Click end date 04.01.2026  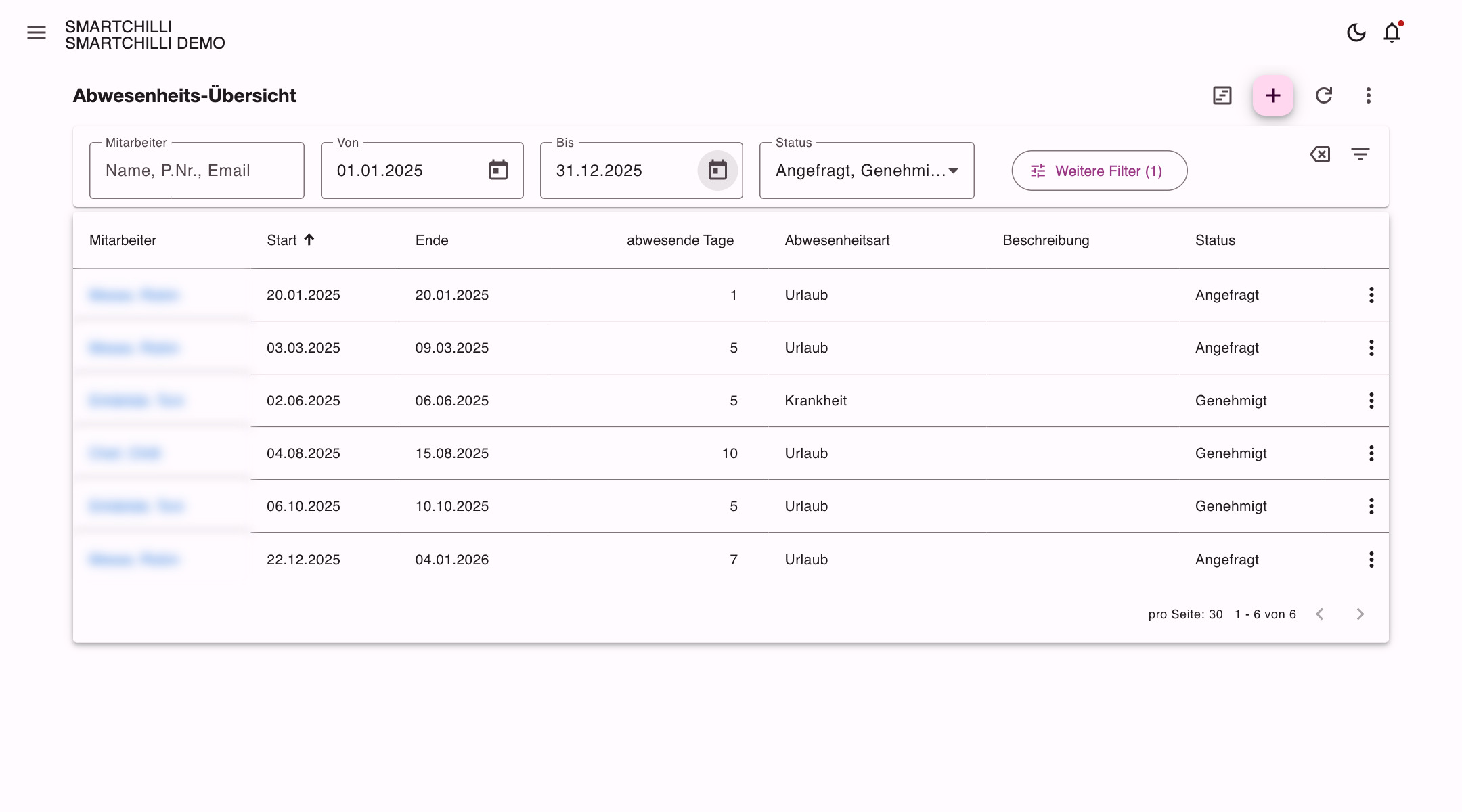click(x=452, y=560)
